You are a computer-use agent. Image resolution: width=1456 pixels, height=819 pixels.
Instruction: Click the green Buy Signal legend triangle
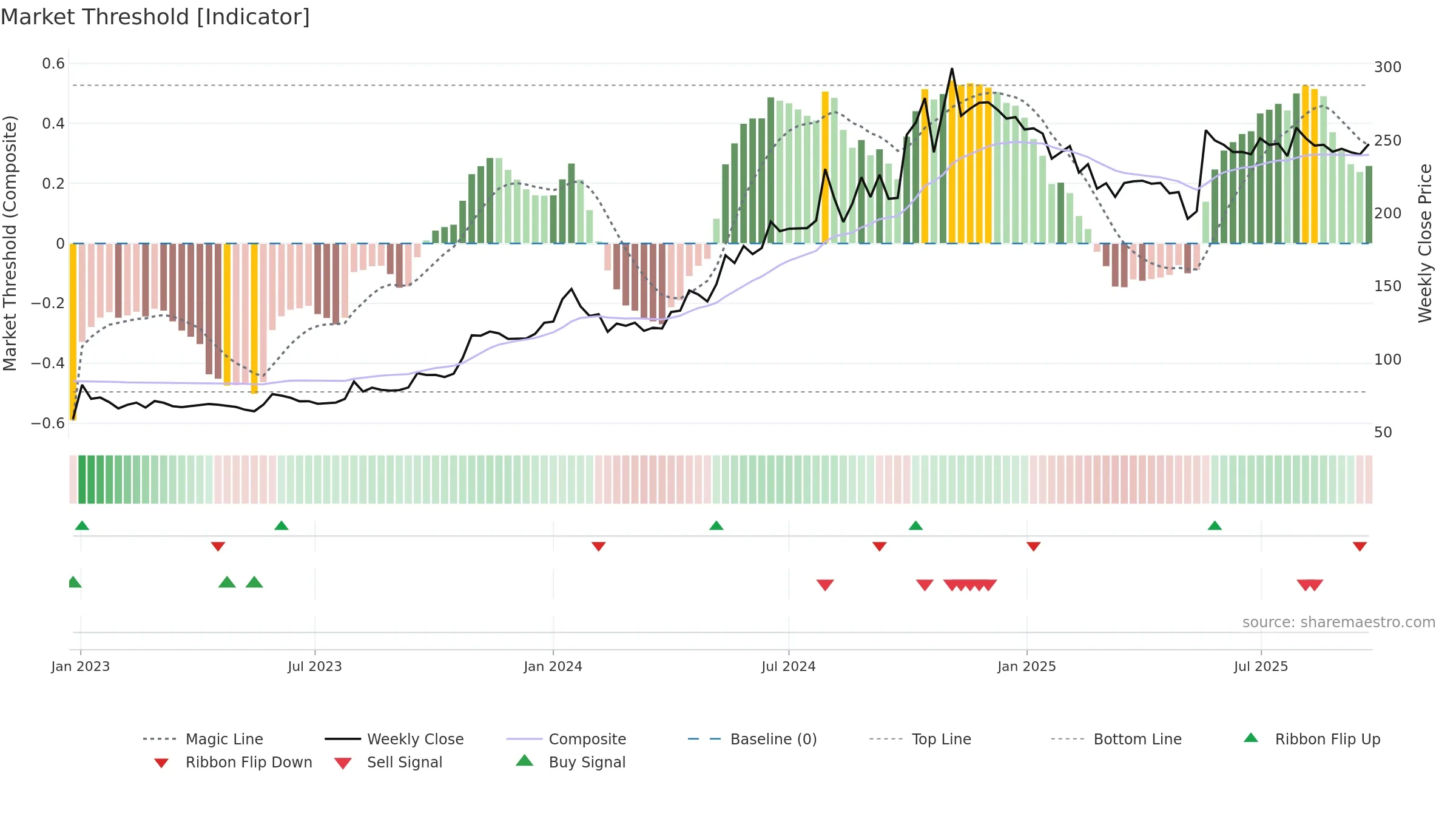525,760
